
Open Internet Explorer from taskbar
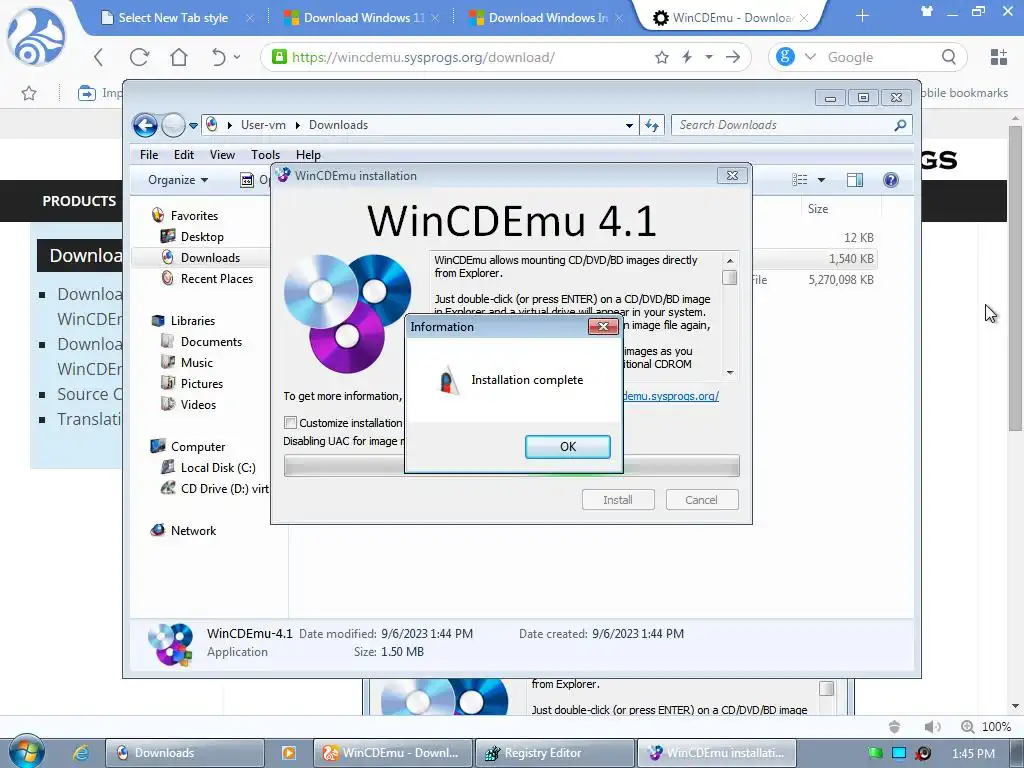(x=80, y=752)
